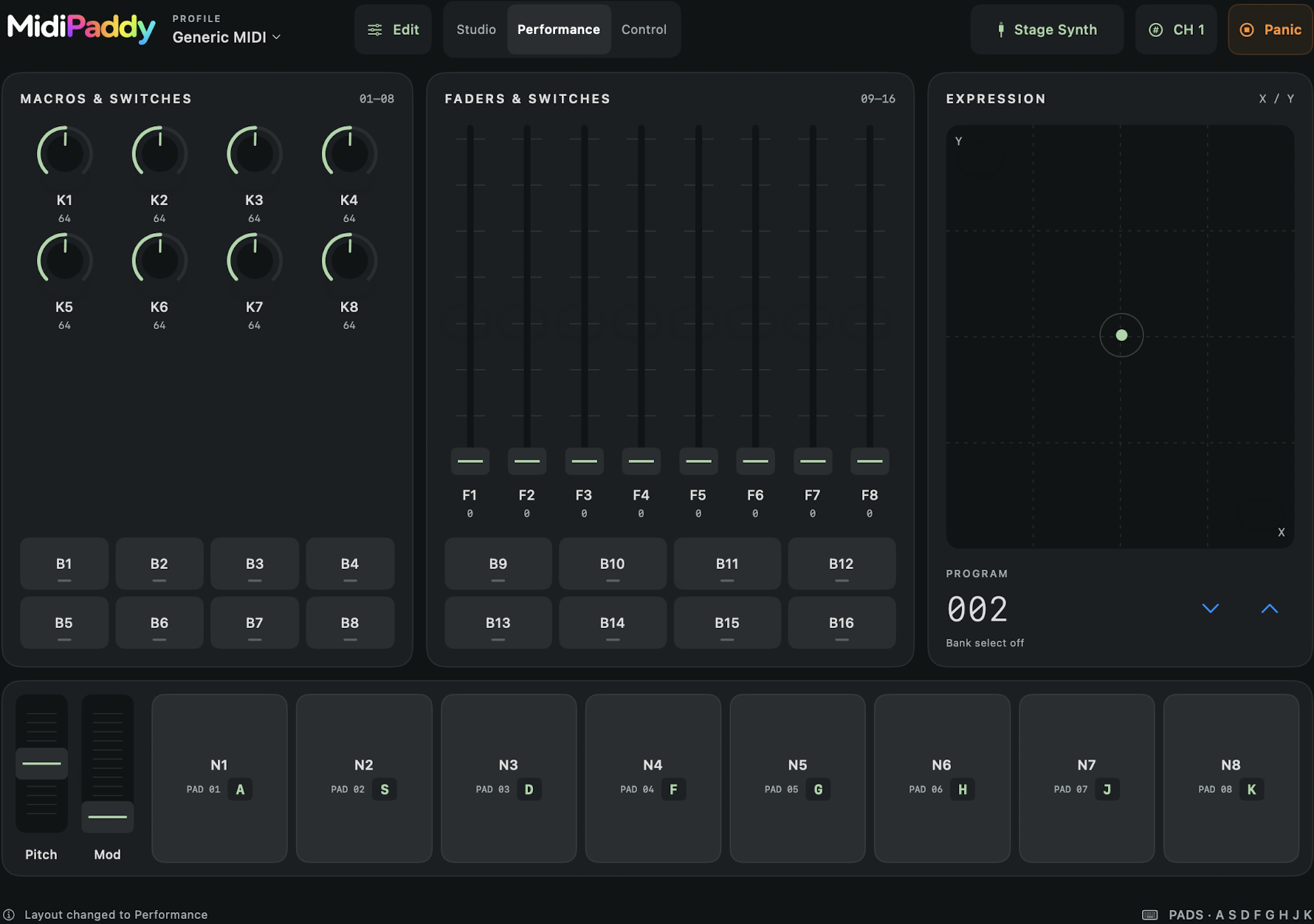The image size is (1314, 924).
Task: Toggle switch B14
Action: click(x=613, y=623)
